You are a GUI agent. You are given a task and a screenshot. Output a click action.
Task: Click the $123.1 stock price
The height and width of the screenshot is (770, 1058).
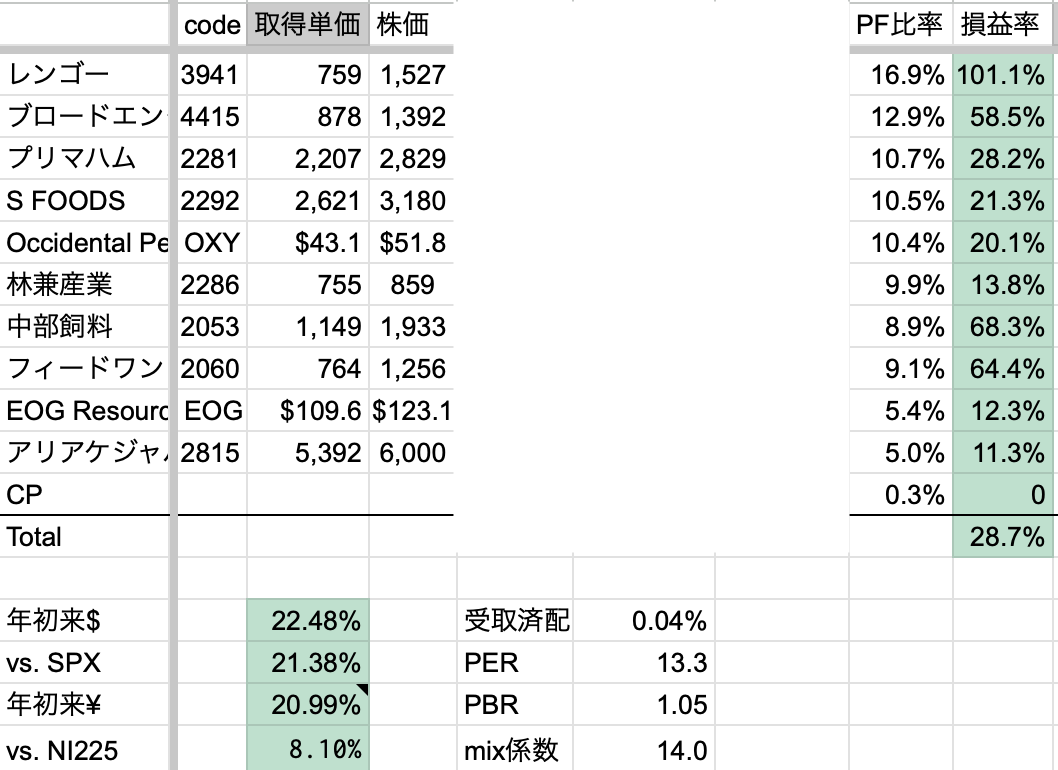pos(411,410)
